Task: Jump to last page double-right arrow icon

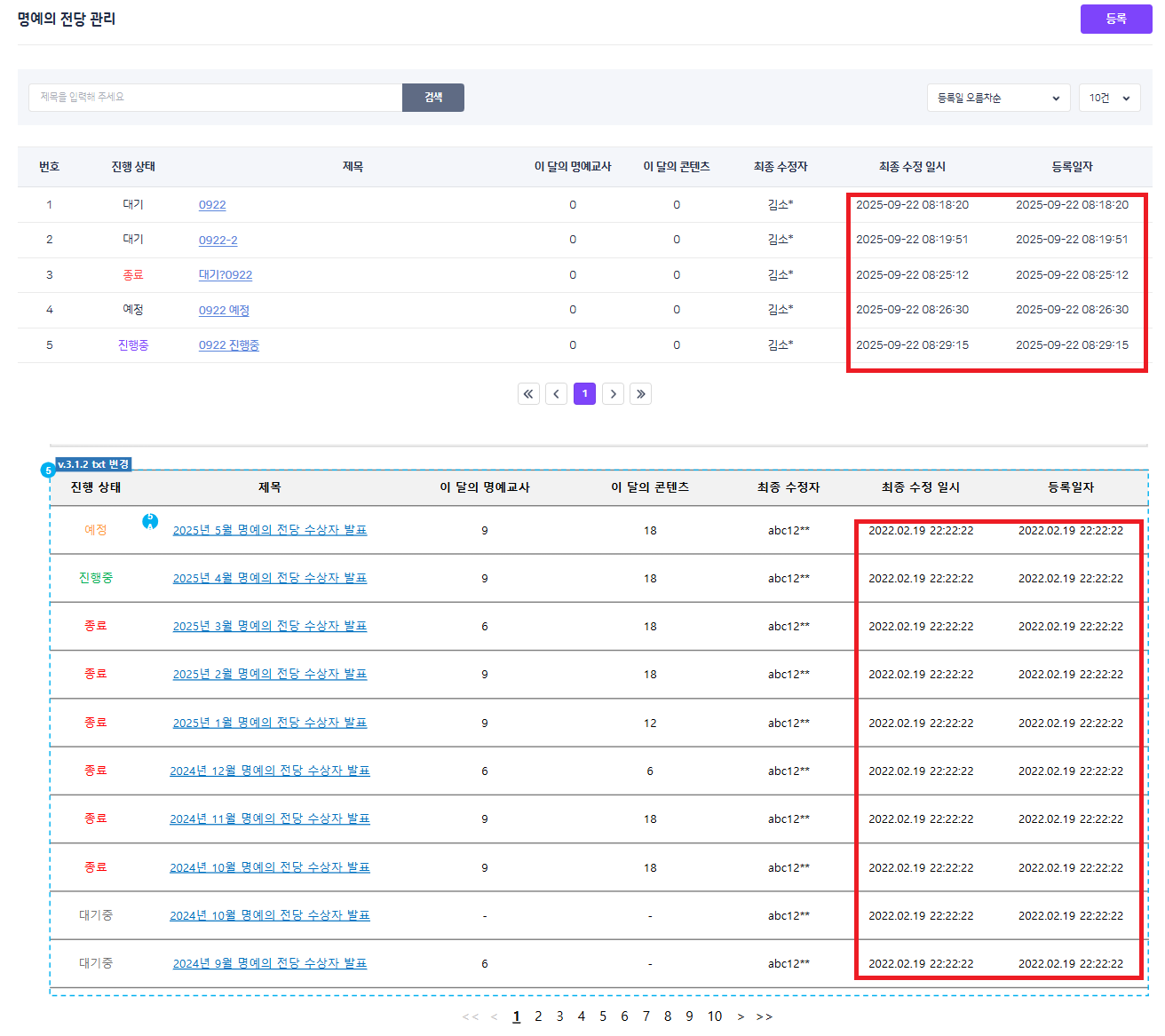Action: pyautogui.click(x=640, y=394)
